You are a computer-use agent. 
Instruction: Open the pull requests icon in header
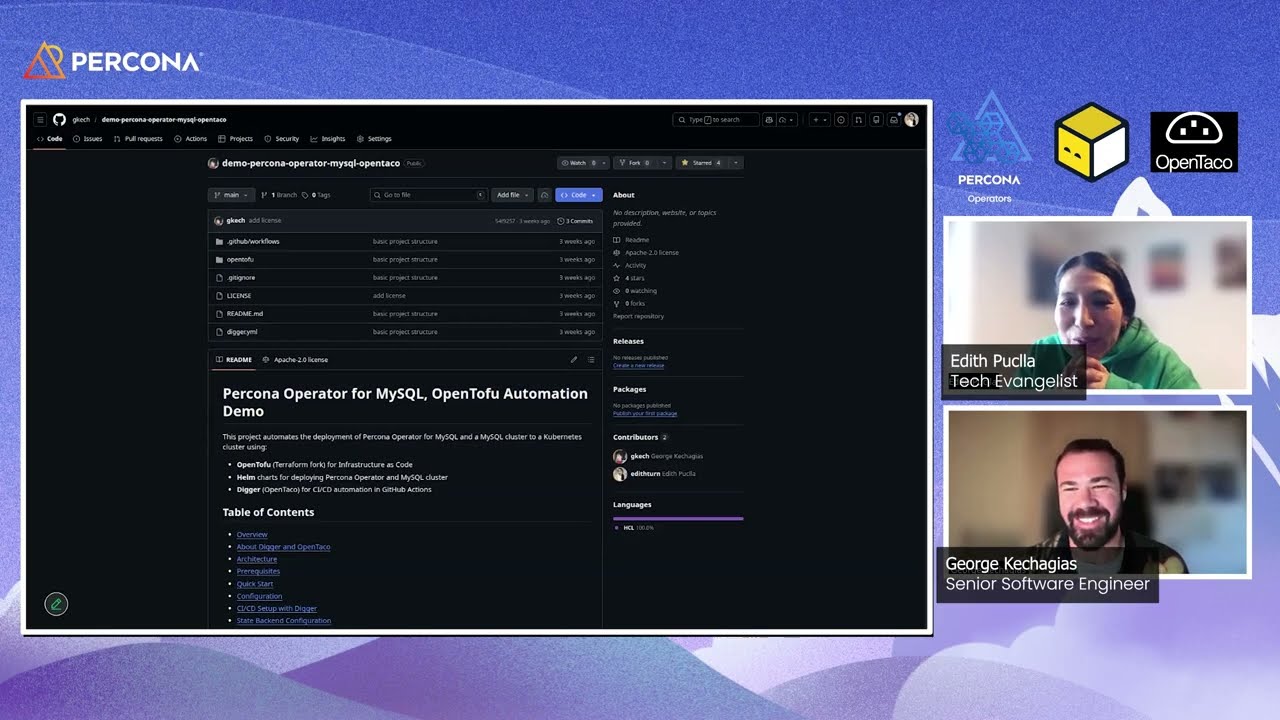(x=858, y=120)
